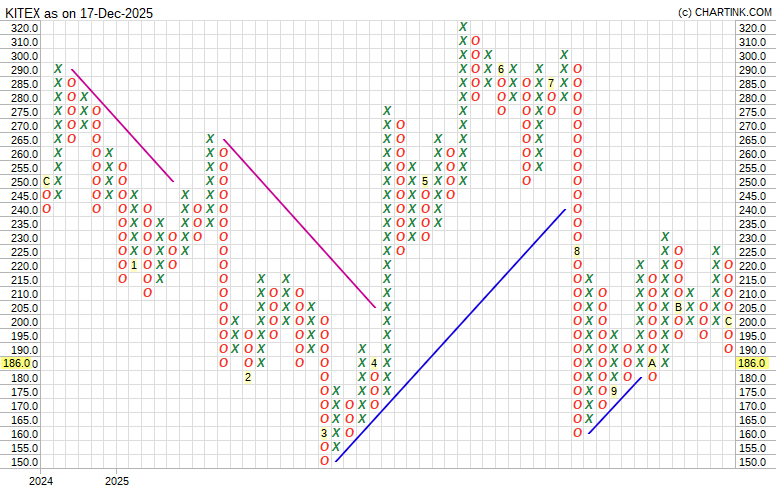Click month marker 5 in the chart
778x498 pixels.
(425, 181)
